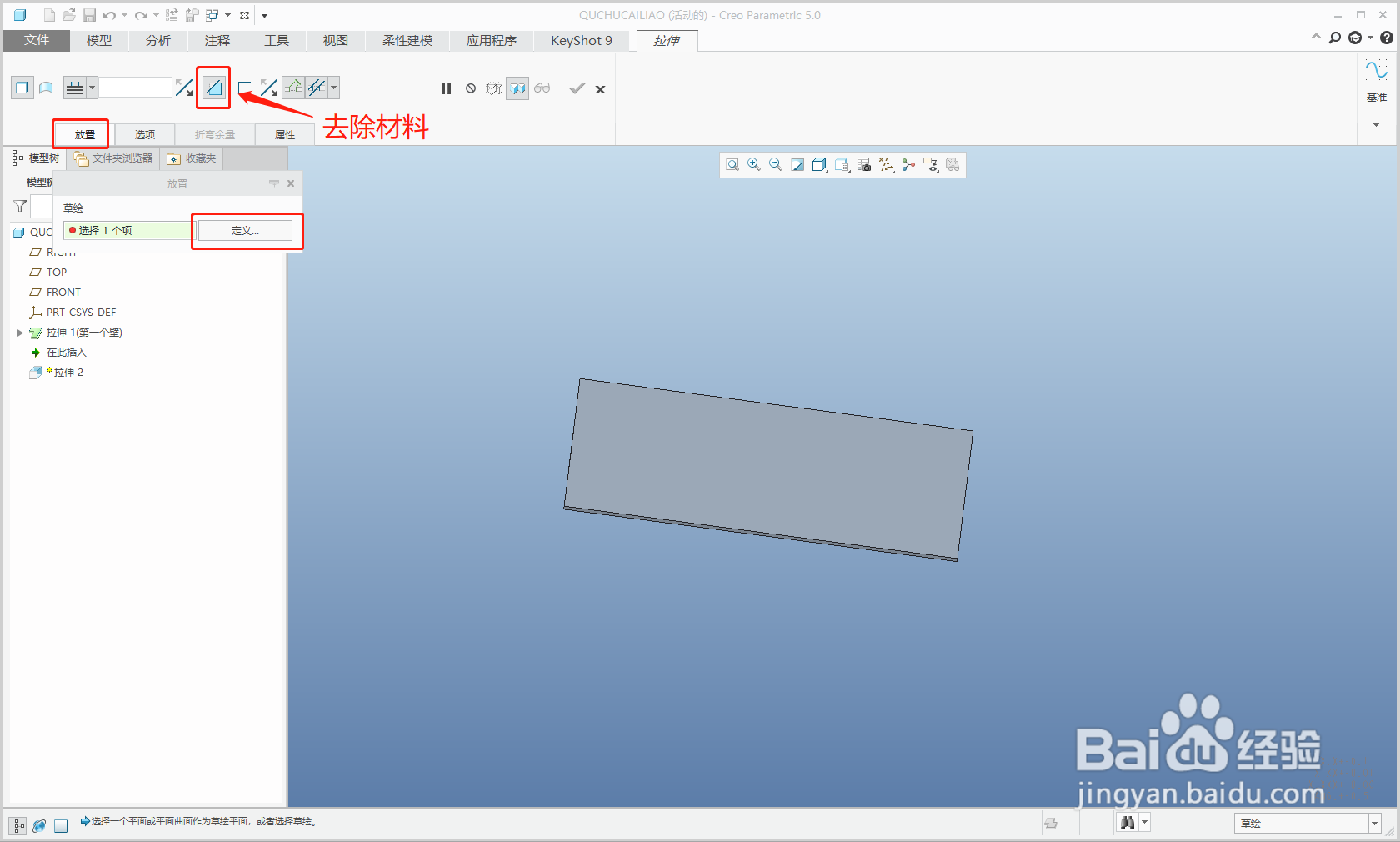The height and width of the screenshot is (842, 1400).
Task: Switch to the 工具 ribbon tab
Action: pos(277,40)
